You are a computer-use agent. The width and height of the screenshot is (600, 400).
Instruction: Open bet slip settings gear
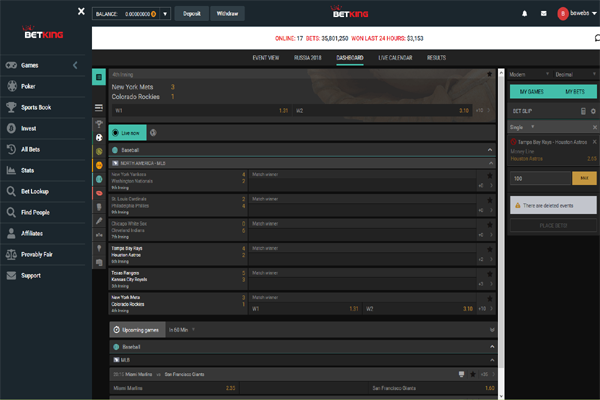pos(593,111)
